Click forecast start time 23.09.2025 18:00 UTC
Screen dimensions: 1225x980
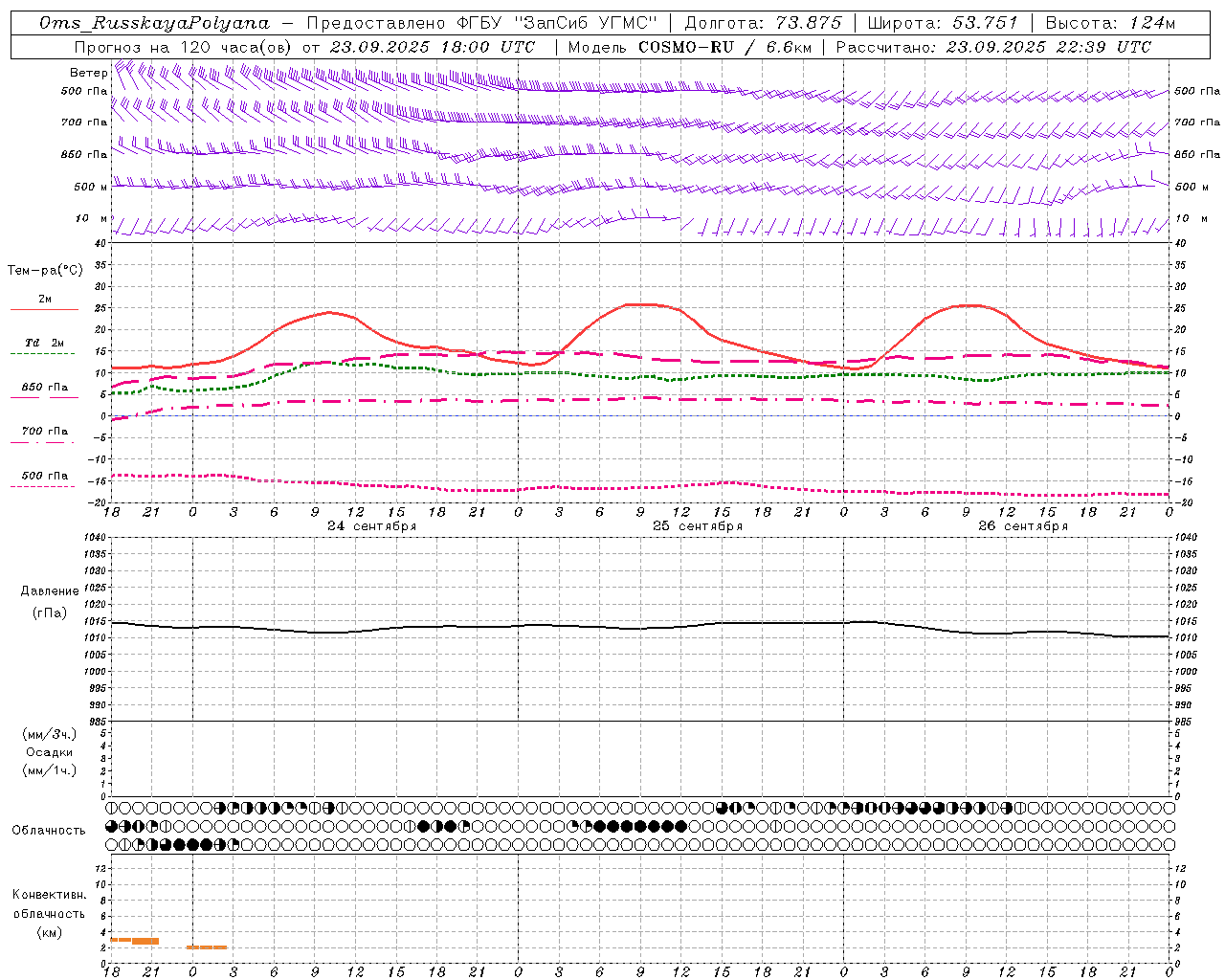tap(433, 47)
